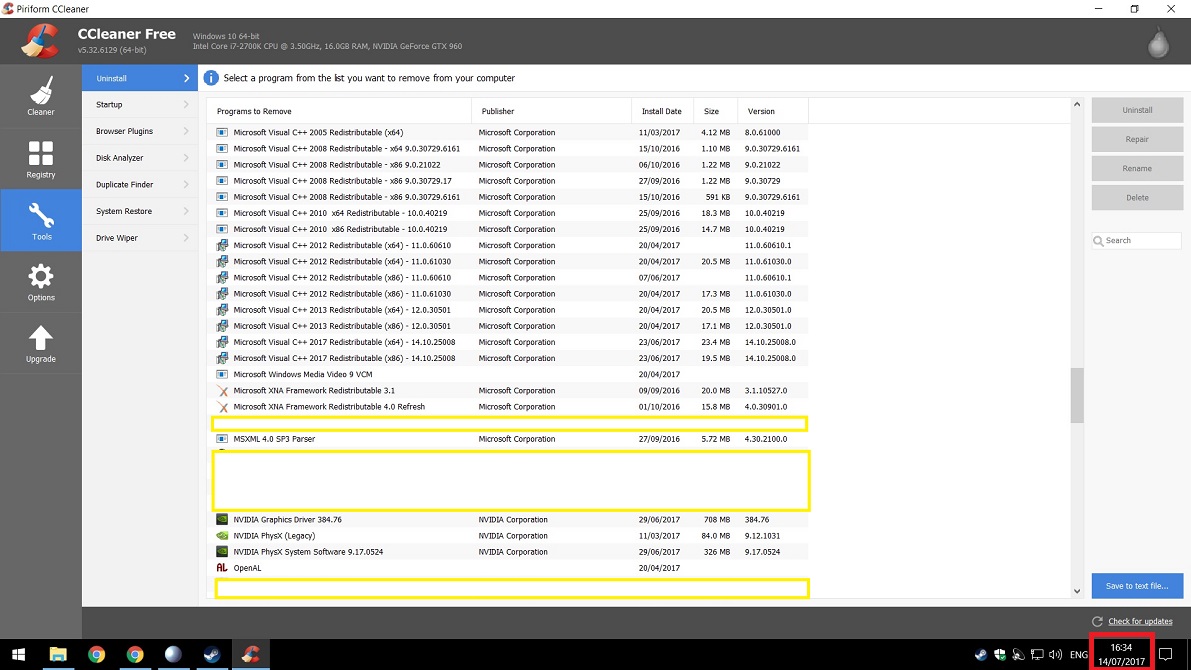This screenshot has width=1191, height=670.
Task: Select Microsoft Visual C++ 2017 Redistributable (x86) row
Action: pos(508,359)
